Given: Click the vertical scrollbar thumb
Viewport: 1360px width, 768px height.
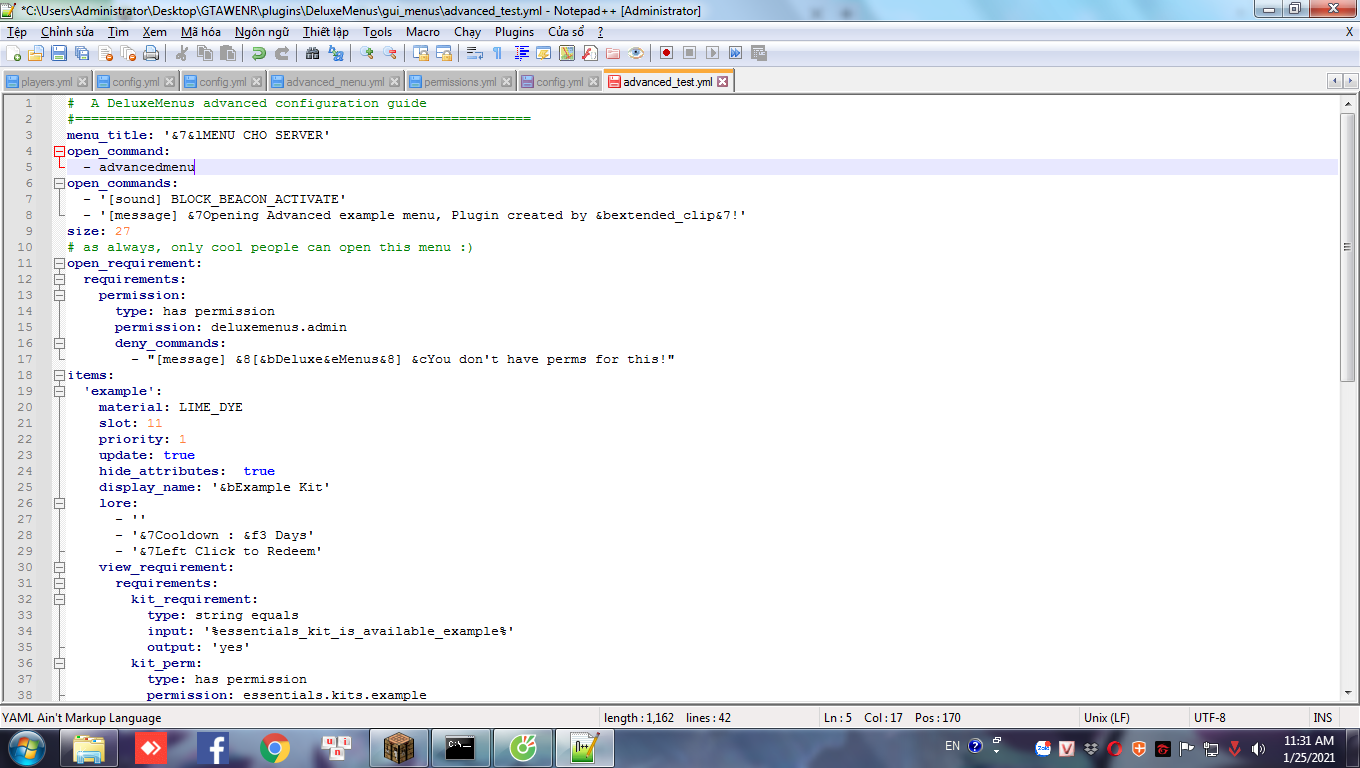Looking at the screenshot, I should [1348, 245].
